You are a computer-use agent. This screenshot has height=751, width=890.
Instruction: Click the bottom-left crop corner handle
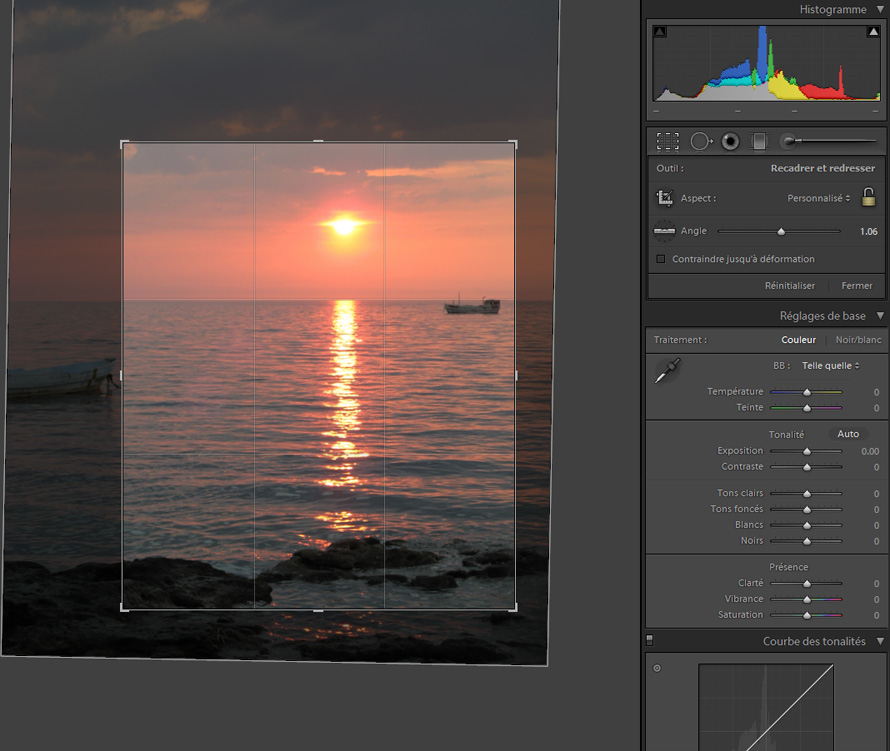click(124, 607)
